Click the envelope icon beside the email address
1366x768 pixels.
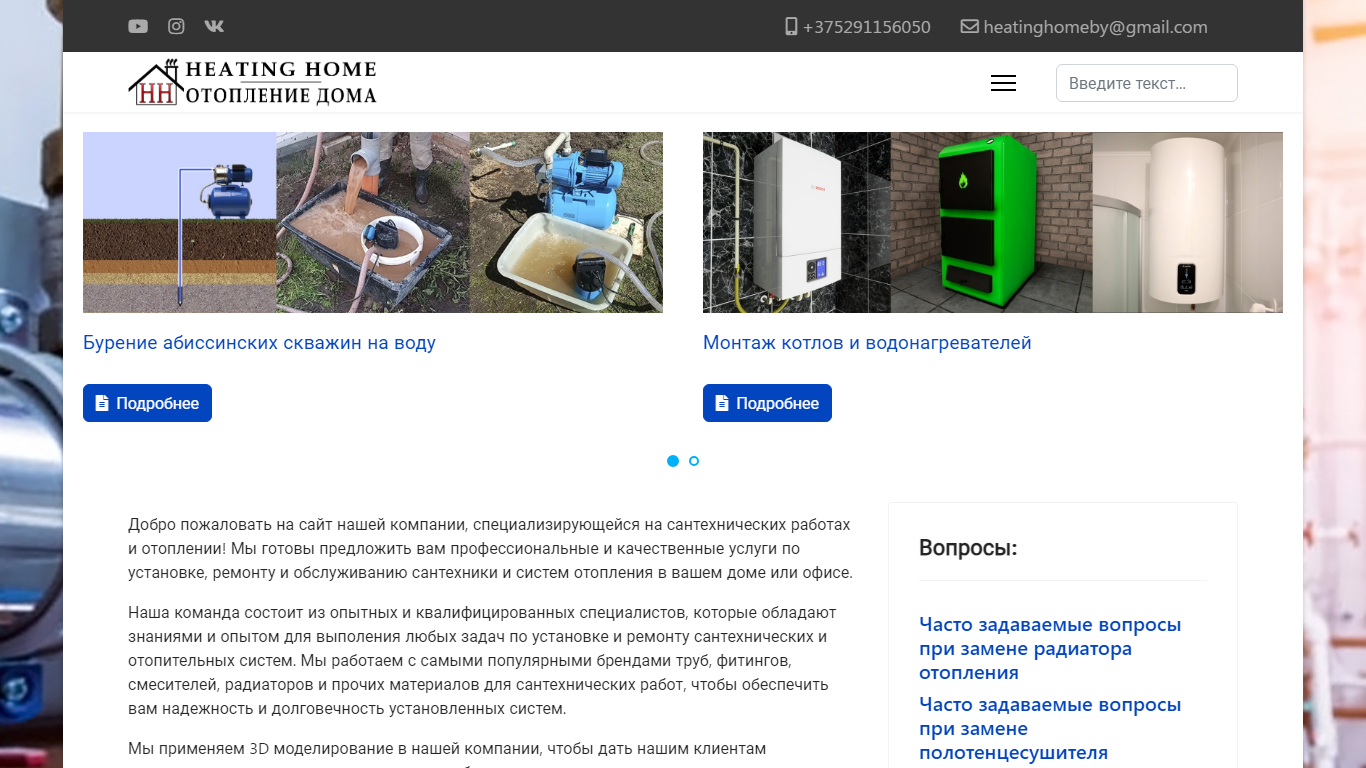click(x=969, y=27)
